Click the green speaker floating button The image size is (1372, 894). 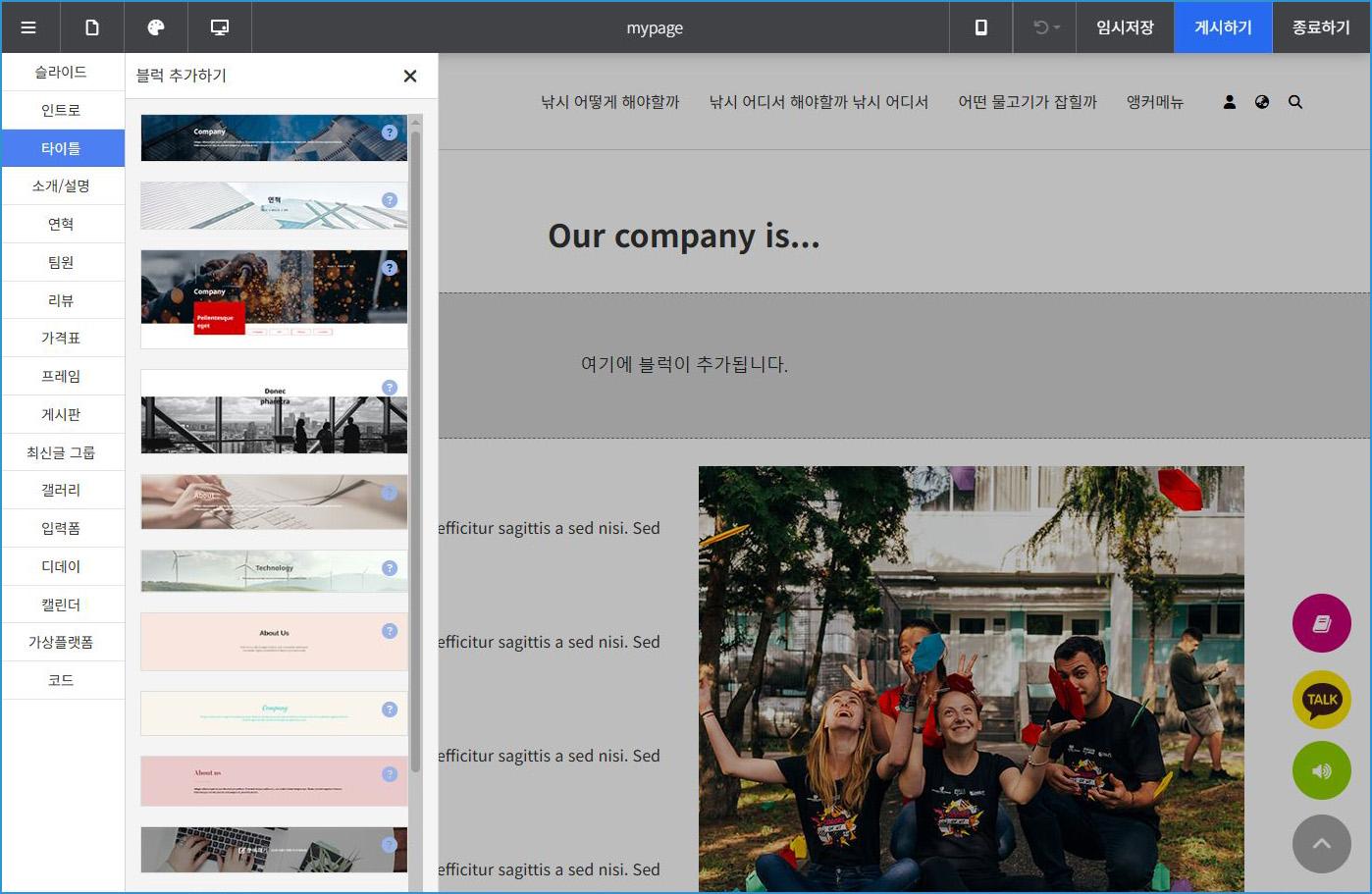click(1321, 771)
